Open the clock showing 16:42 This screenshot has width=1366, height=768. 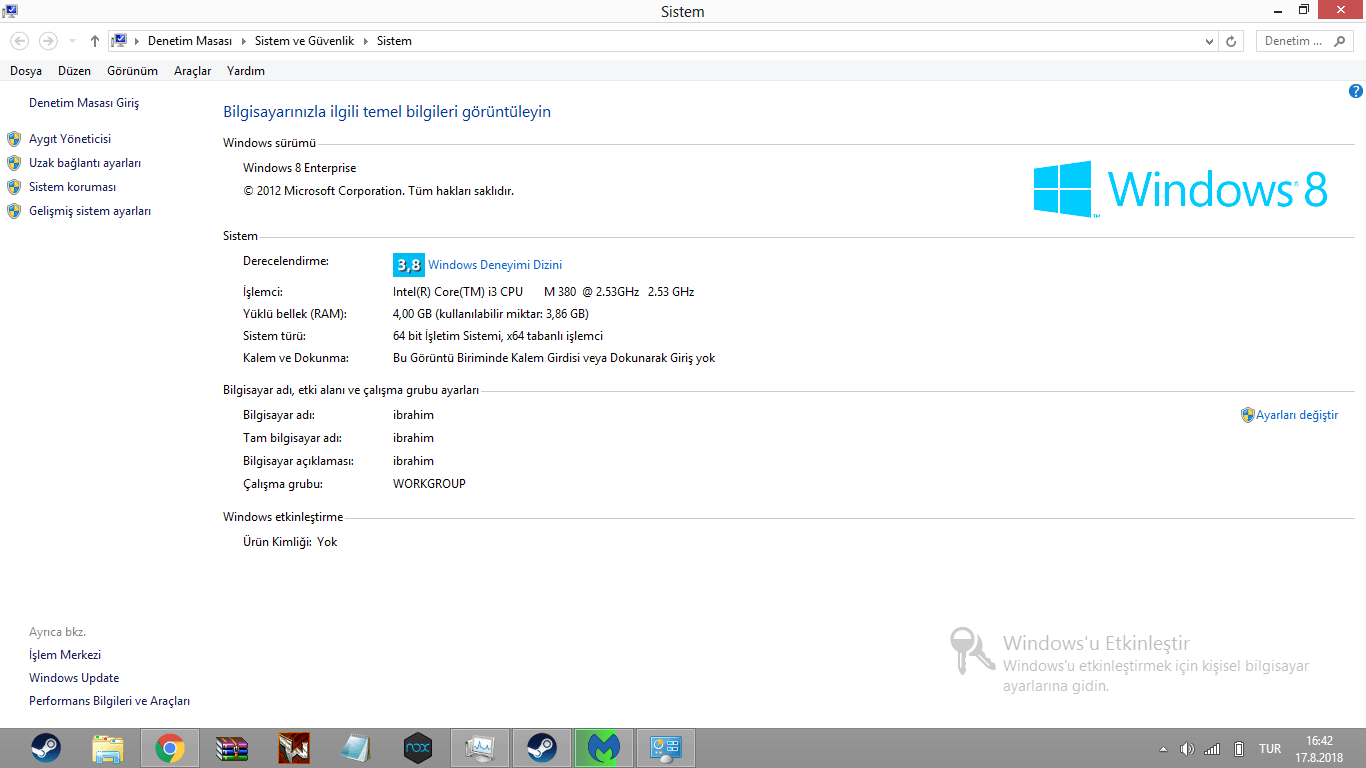pos(1320,749)
